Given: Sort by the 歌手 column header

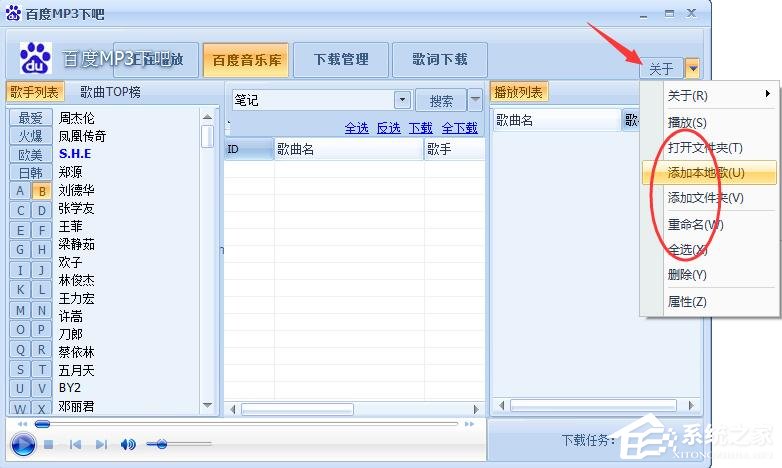Looking at the screenshot, I should [x=454, y=149].
